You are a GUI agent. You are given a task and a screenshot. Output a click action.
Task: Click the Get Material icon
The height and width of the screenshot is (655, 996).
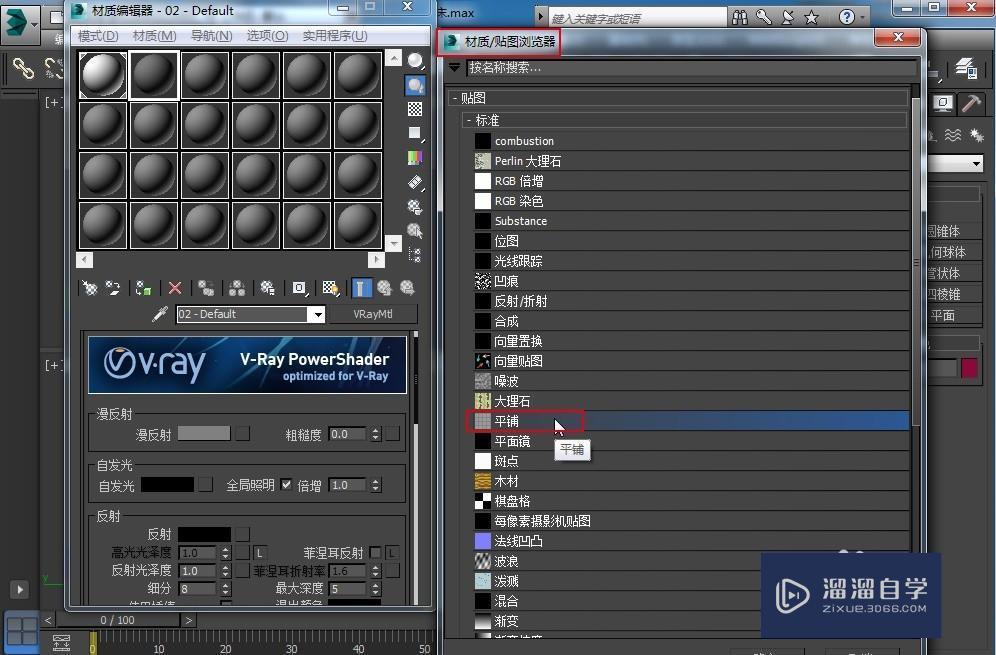pyautogui.click(x=90, y=288)
